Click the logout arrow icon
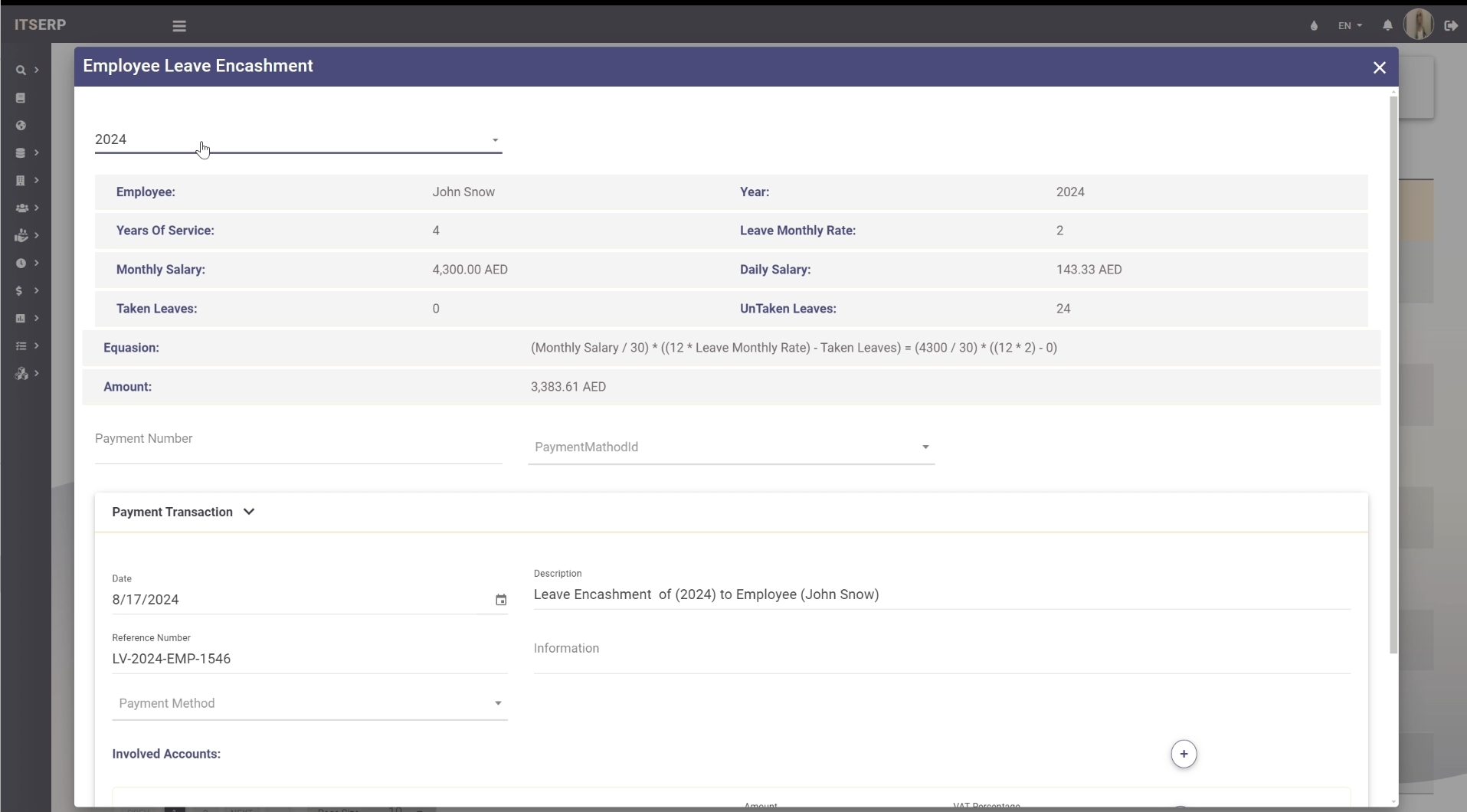This screenshot has height=812, width=1467. [1451, 25]
